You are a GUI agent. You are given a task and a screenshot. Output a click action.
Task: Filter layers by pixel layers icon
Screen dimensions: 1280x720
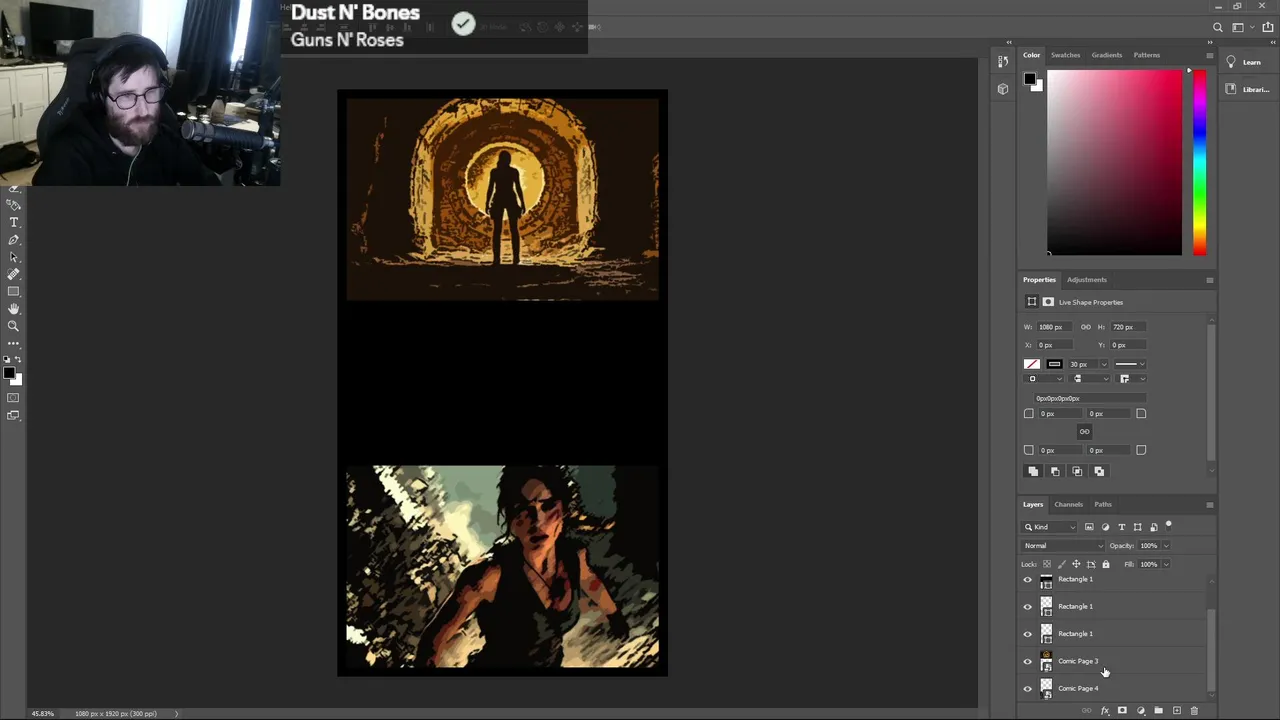(x=1089, y=527)
